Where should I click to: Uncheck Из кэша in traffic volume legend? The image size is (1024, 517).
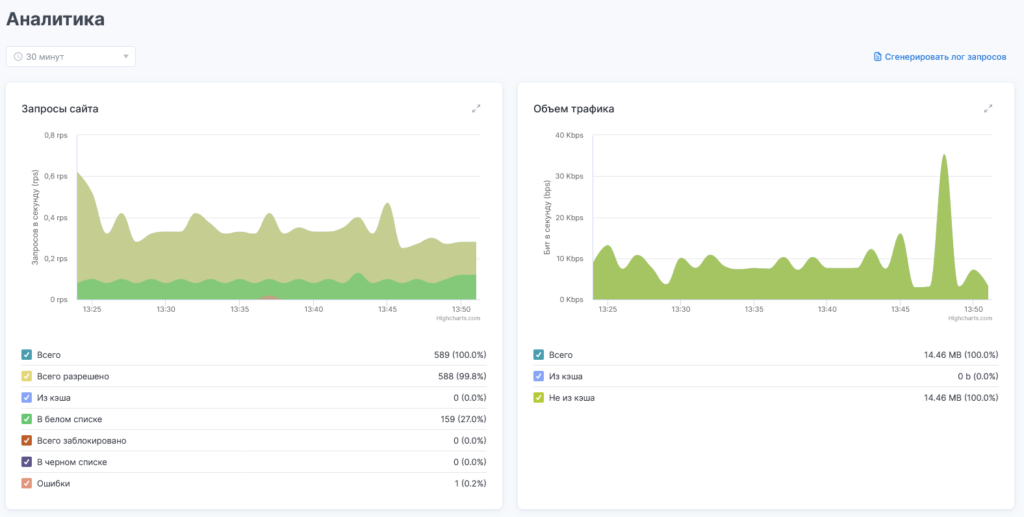539,376
